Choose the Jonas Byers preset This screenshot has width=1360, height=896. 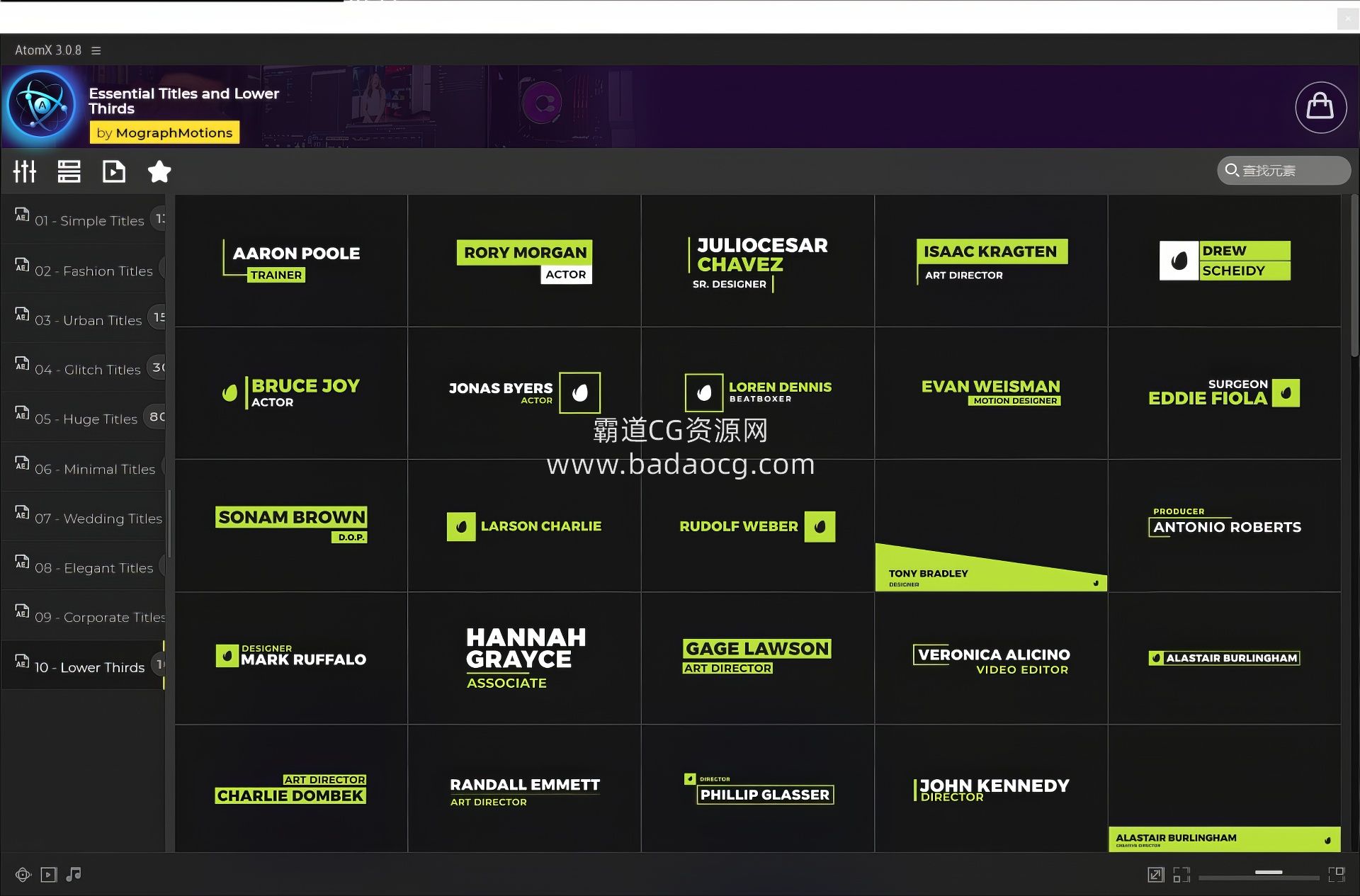click(x=524, y=393)
